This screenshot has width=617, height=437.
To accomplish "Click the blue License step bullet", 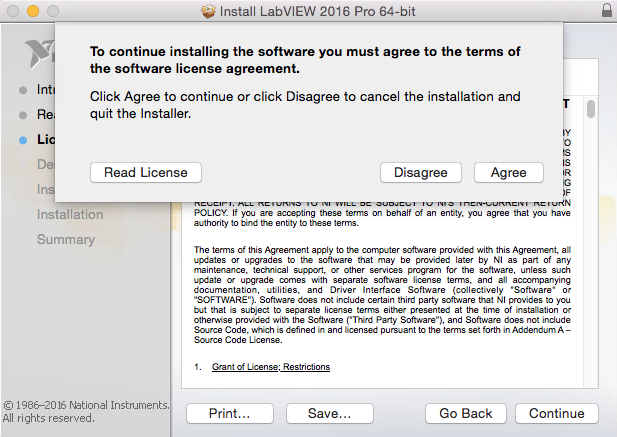I will [23, 140].
